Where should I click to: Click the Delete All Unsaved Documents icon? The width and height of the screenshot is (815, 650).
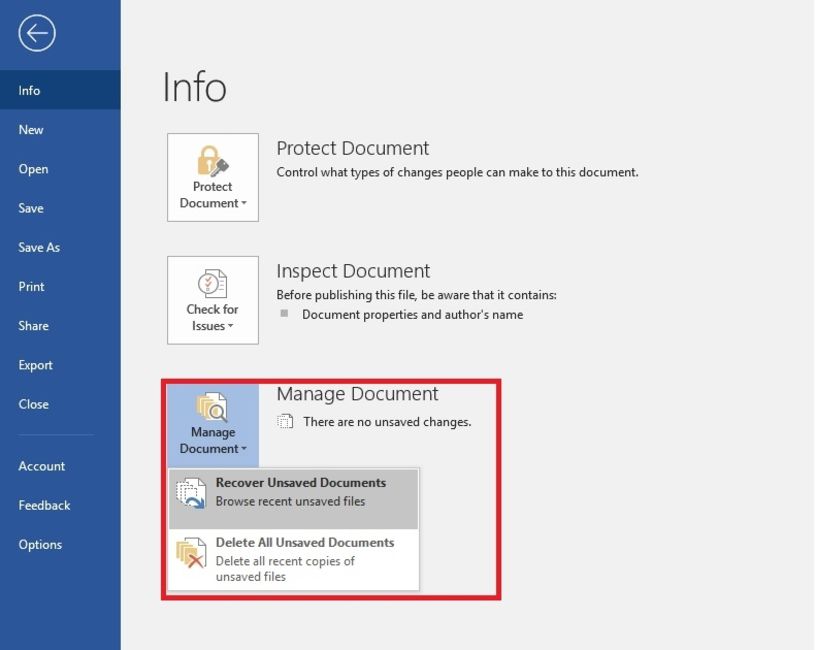tap(191, 553)
